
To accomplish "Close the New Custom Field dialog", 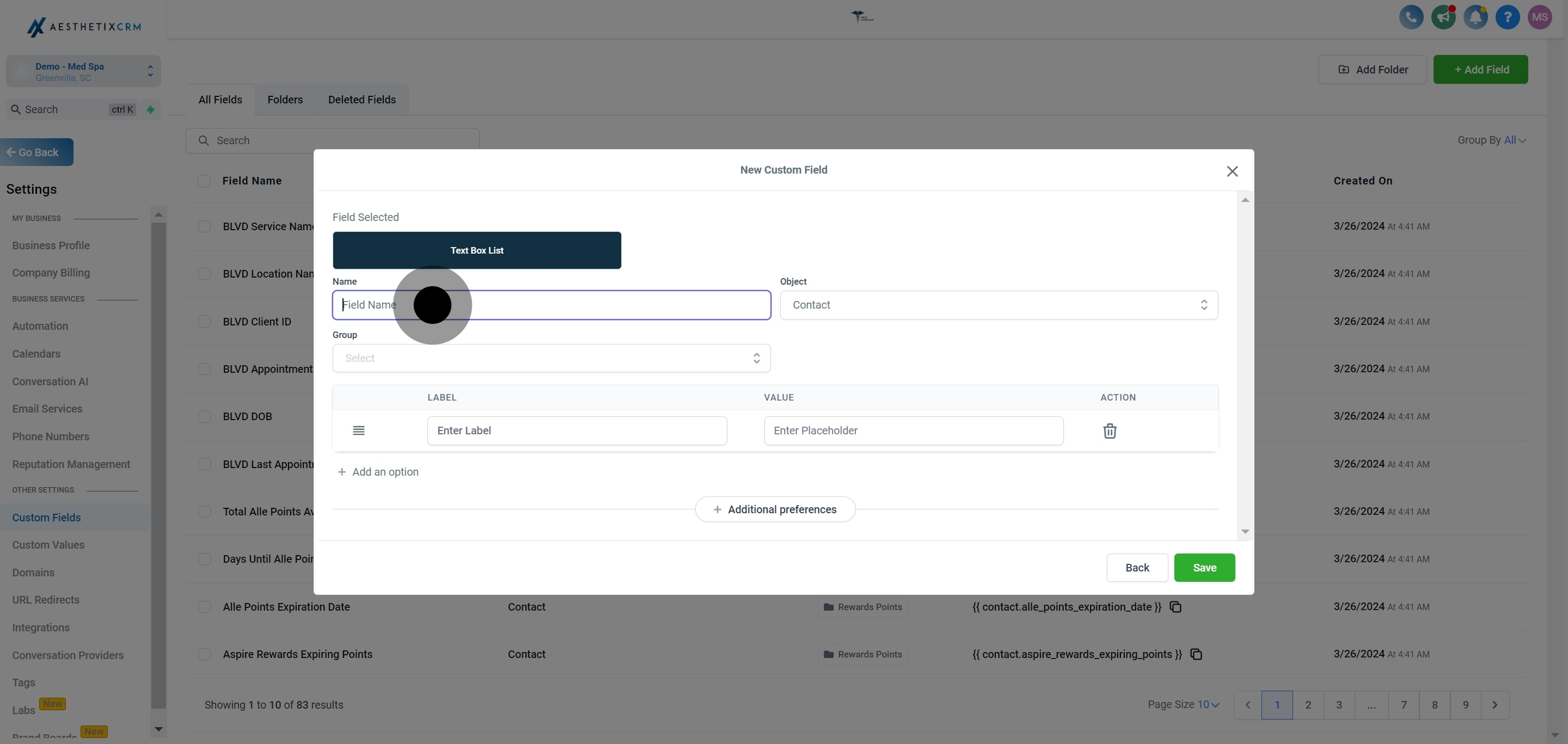I will (x=1232, y=171).
